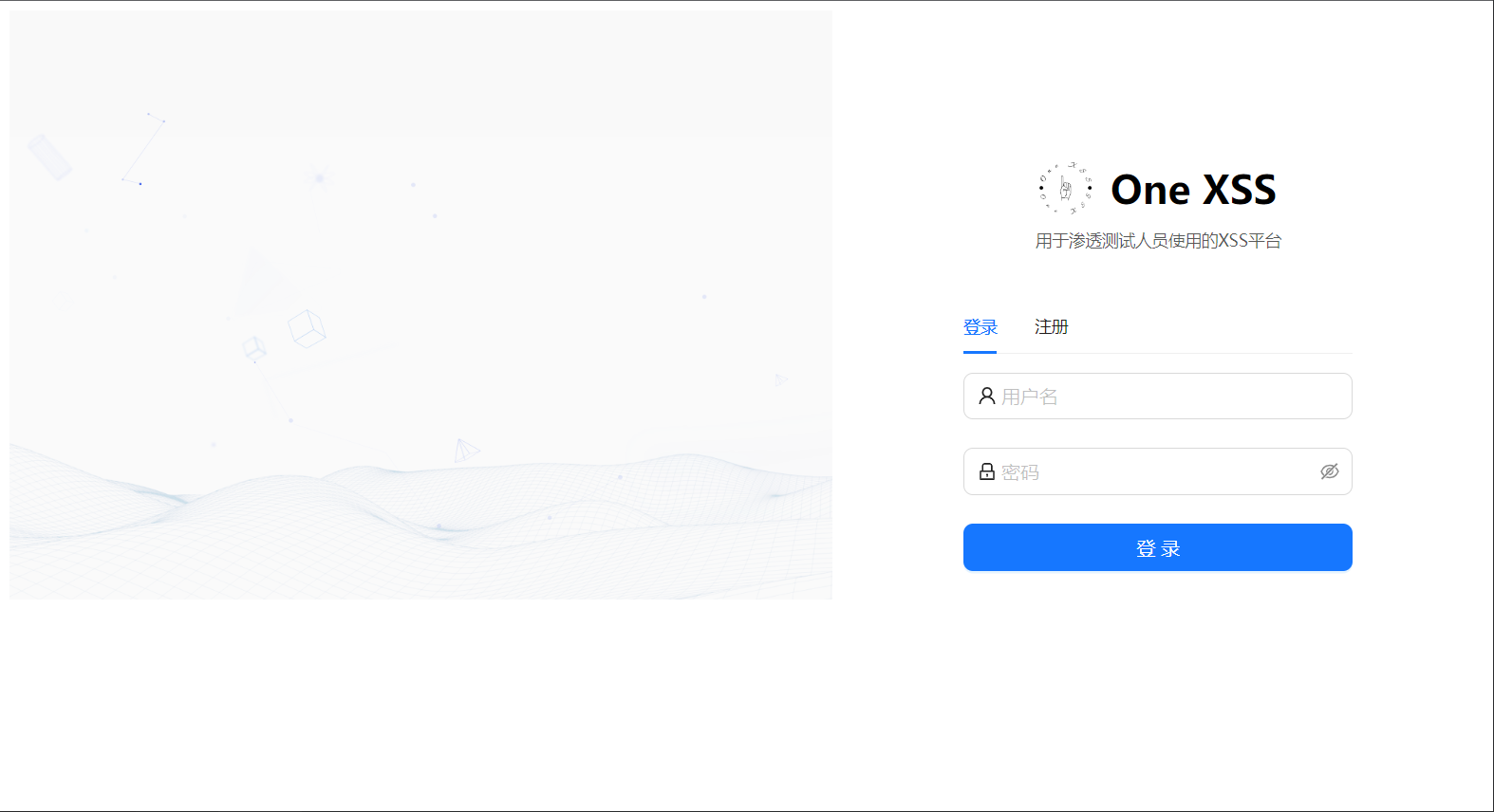Image resolution: width=1494 pixels, height=812 pixels.
Task: Click the blue underline beneath 登录 tab
Action: 980,352
